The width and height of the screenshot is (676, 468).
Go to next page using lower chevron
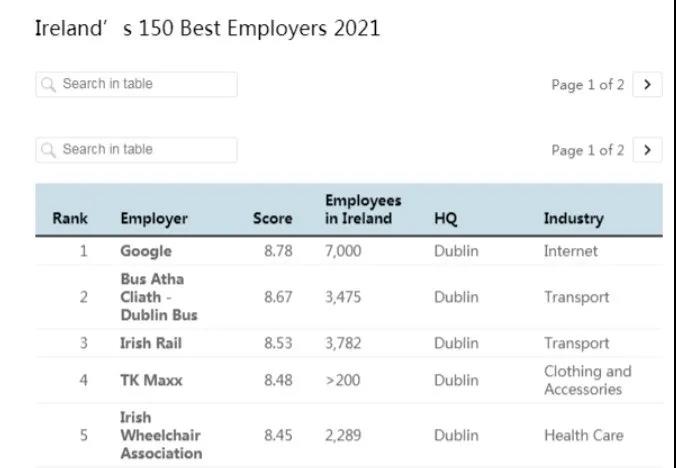pyautogui.click(x=647, y=150)
